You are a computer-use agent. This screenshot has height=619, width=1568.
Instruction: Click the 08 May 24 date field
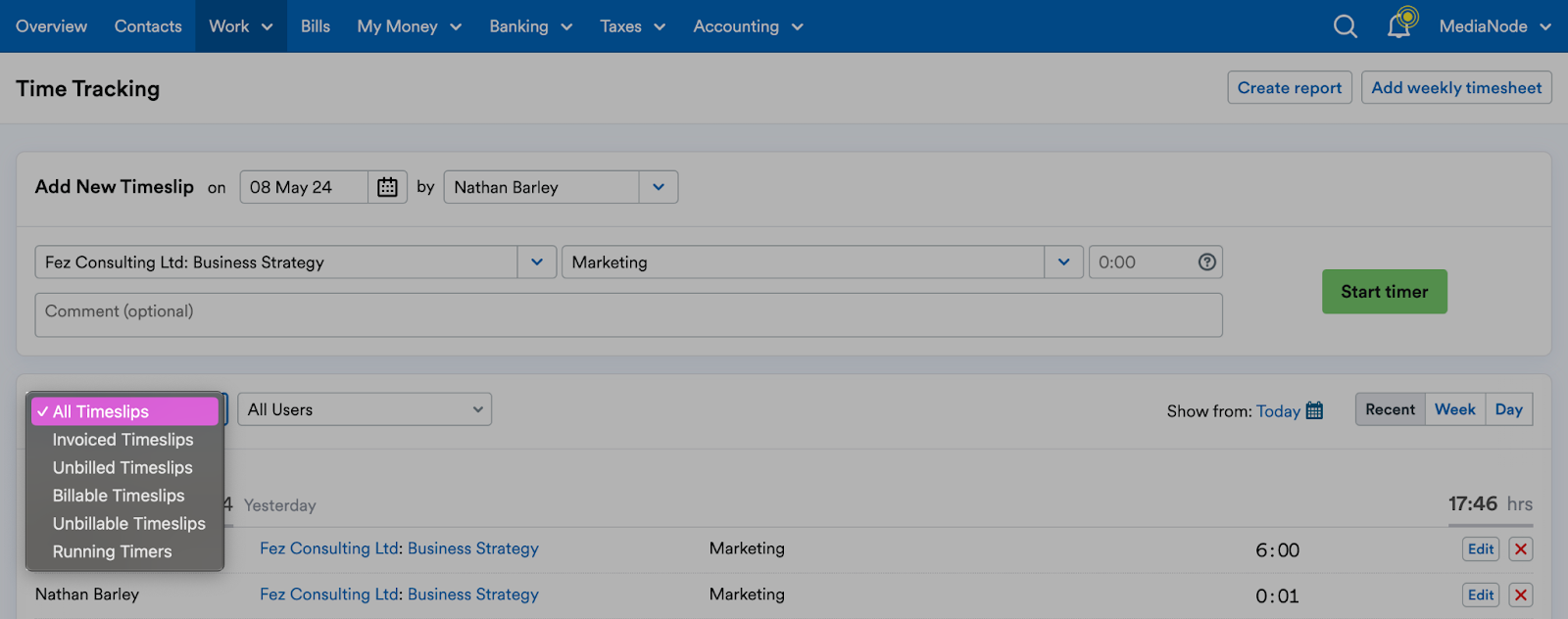pos(304,187)
